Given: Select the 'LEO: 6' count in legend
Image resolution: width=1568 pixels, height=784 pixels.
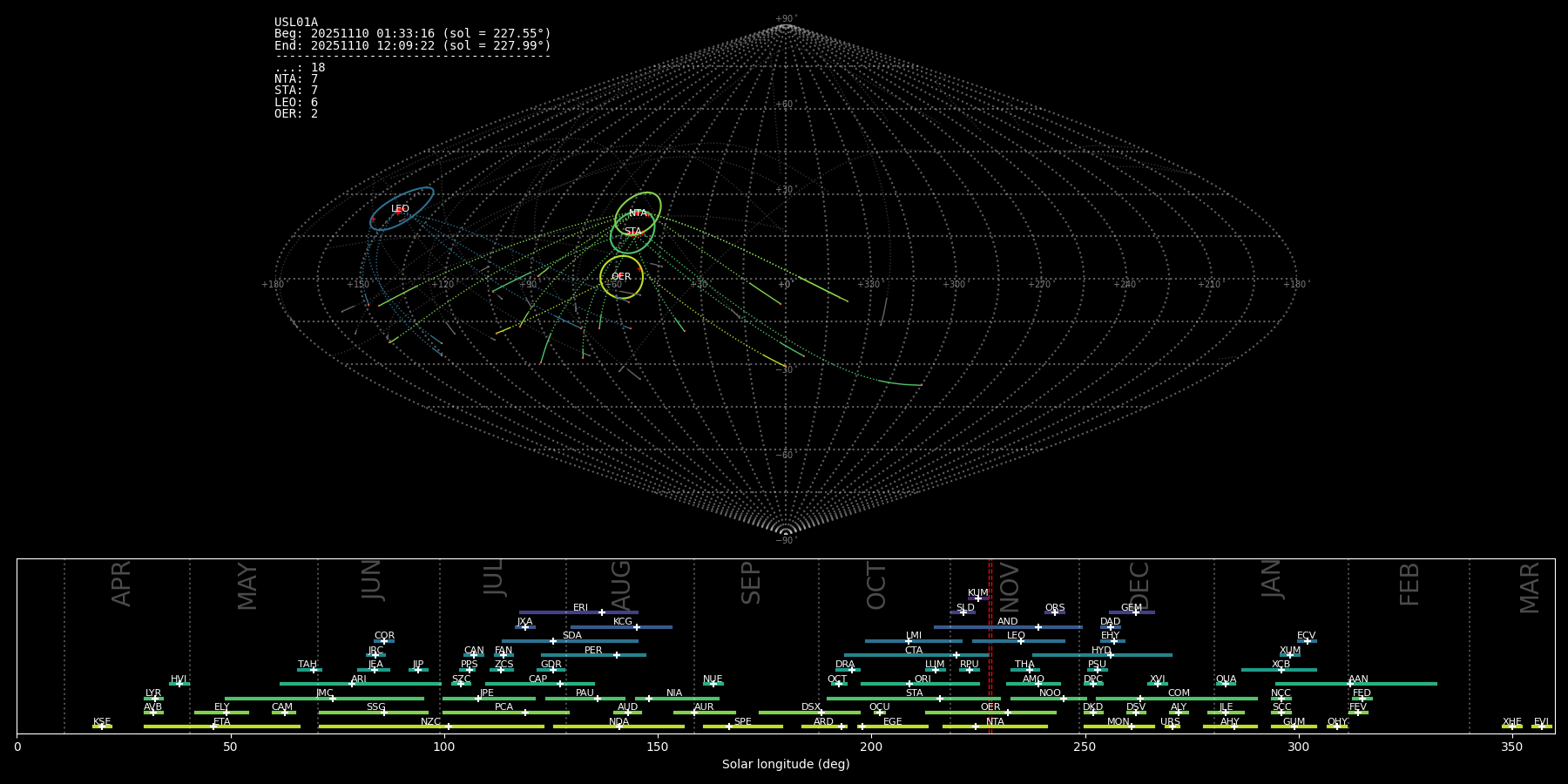Looking at the screenshot, I should (x=296, y=102).
